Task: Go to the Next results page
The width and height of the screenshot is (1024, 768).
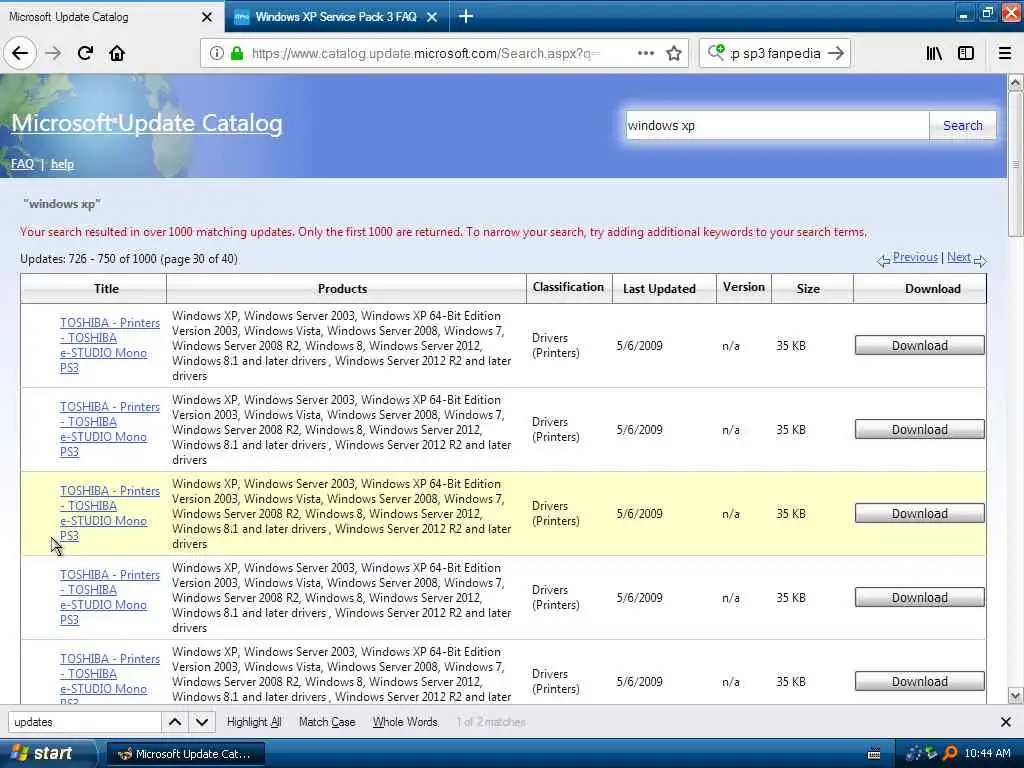Action: coord(959,257)
